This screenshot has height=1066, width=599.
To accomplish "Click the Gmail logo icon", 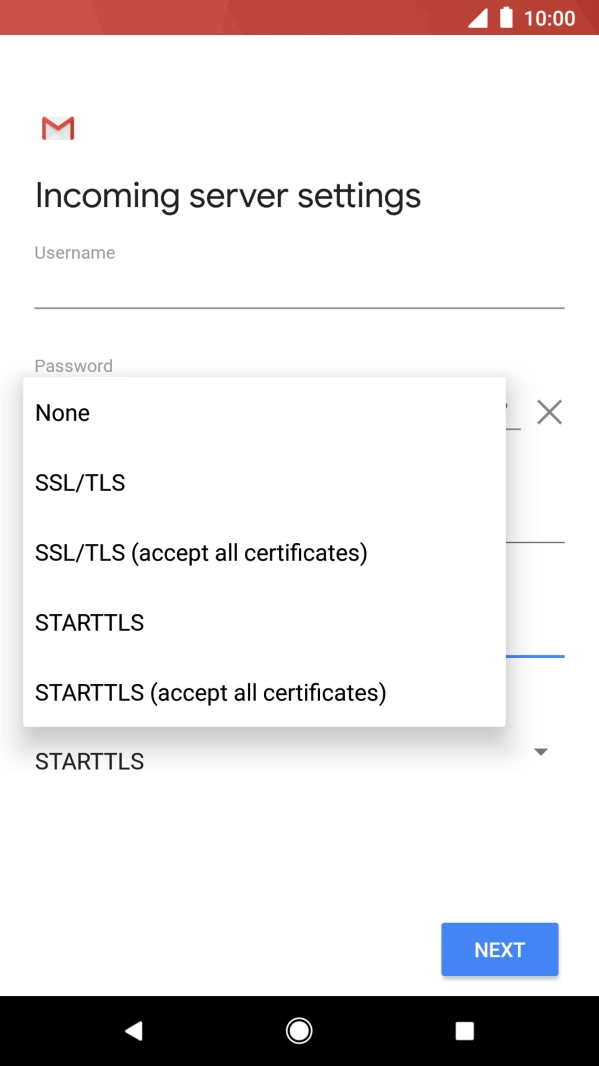I will 58,128.
